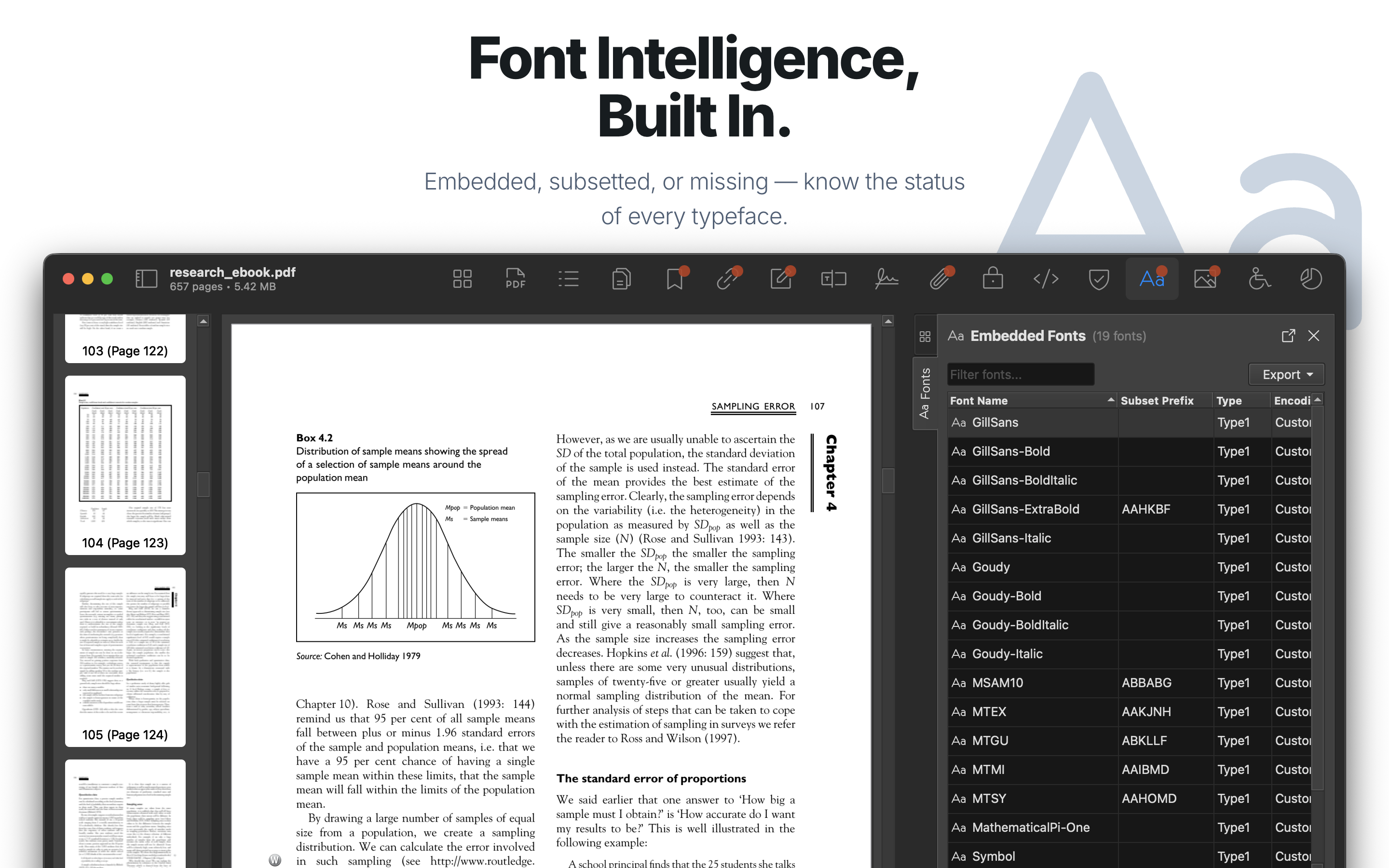Image resolution: width=1389 pixels, height=868 pixels.
Task: Open the Export dropdown
Action: click(x=1286, y=374)
